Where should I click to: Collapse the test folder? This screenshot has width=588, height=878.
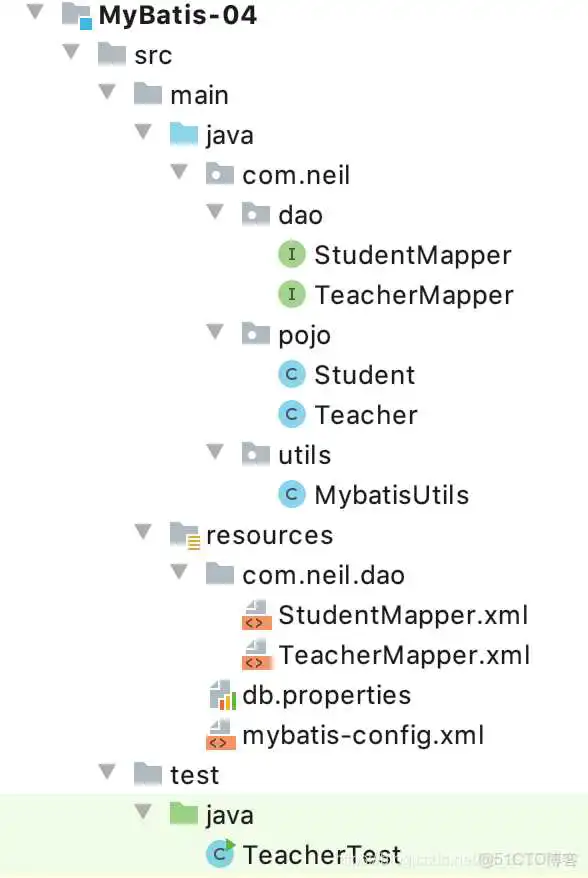(106, 773)
